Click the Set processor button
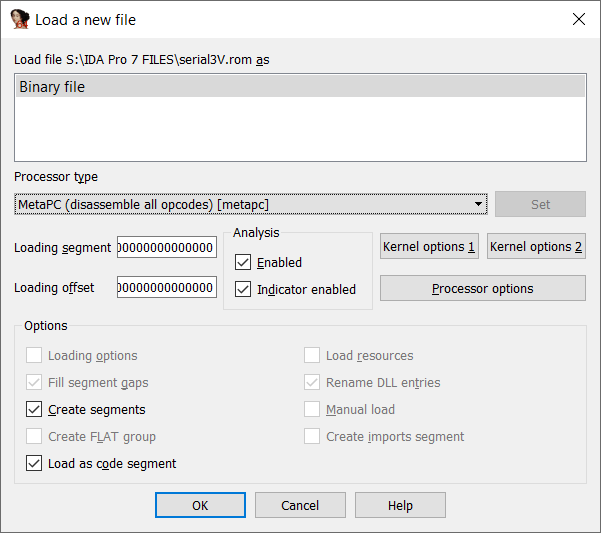Screen dimensions: 601x533 (x=540, y=204)
